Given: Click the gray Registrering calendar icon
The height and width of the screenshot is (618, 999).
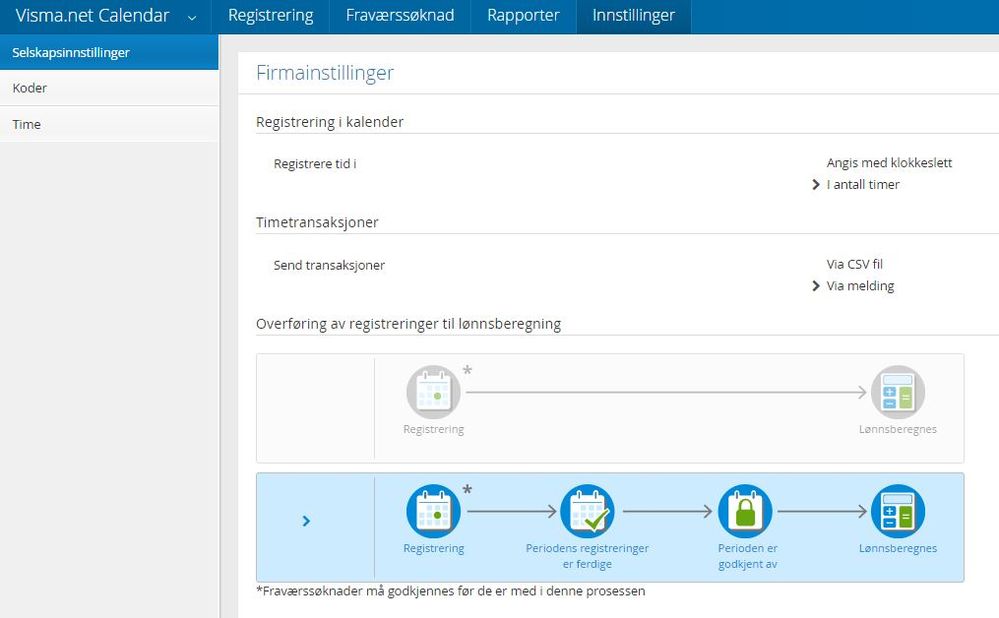Looking at the screenshot, I should (433, 392).
